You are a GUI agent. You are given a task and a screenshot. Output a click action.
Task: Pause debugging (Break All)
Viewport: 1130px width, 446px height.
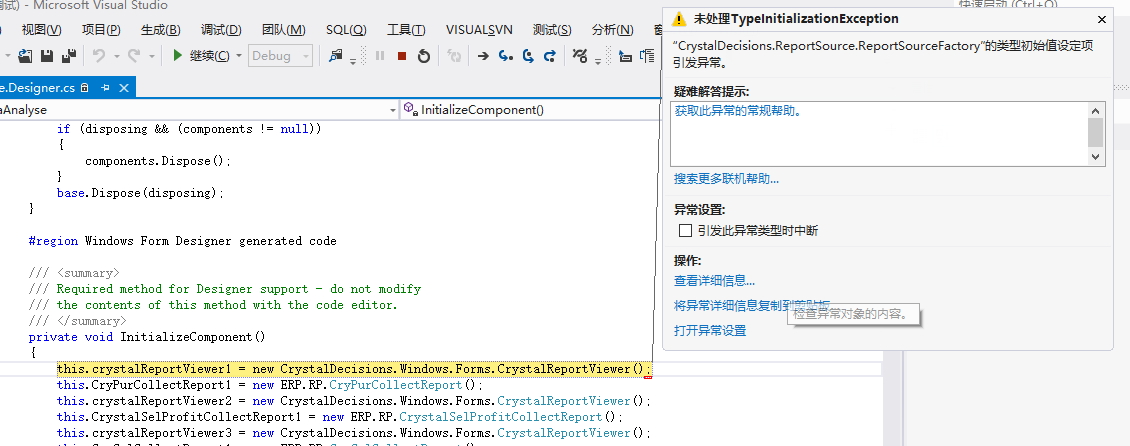[x=381, y=55]
